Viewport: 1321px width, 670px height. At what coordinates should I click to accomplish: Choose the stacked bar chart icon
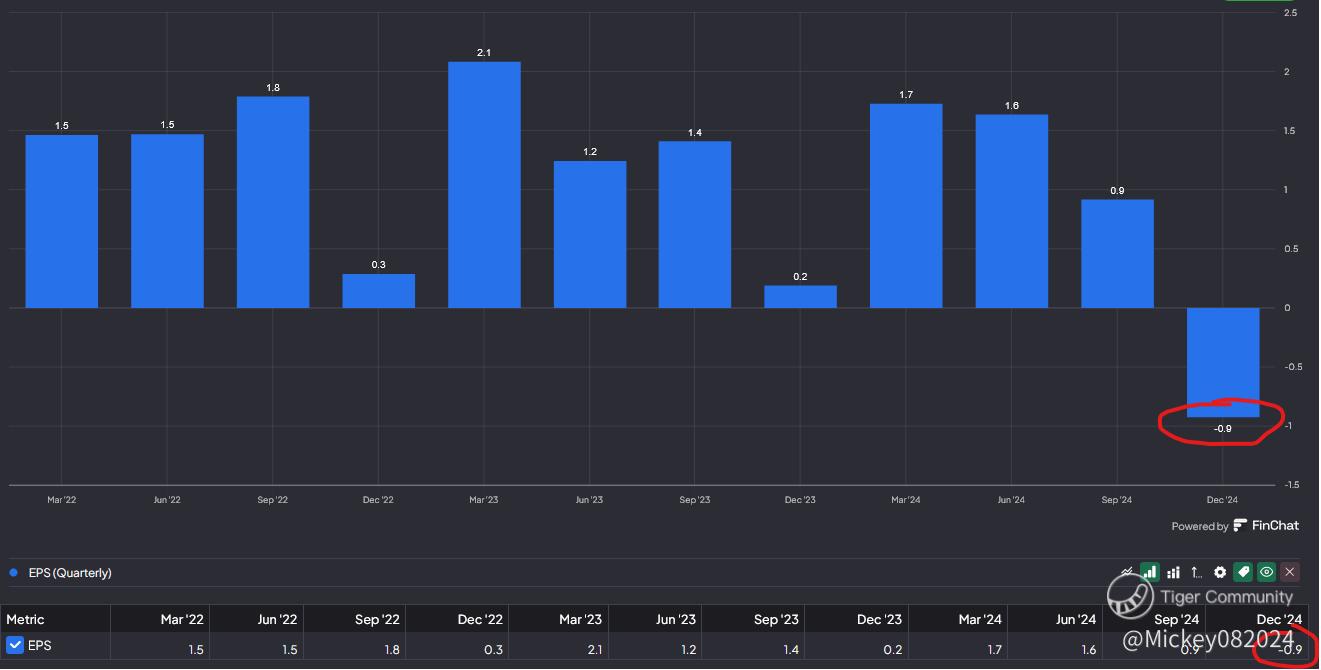coord(1173,572)
